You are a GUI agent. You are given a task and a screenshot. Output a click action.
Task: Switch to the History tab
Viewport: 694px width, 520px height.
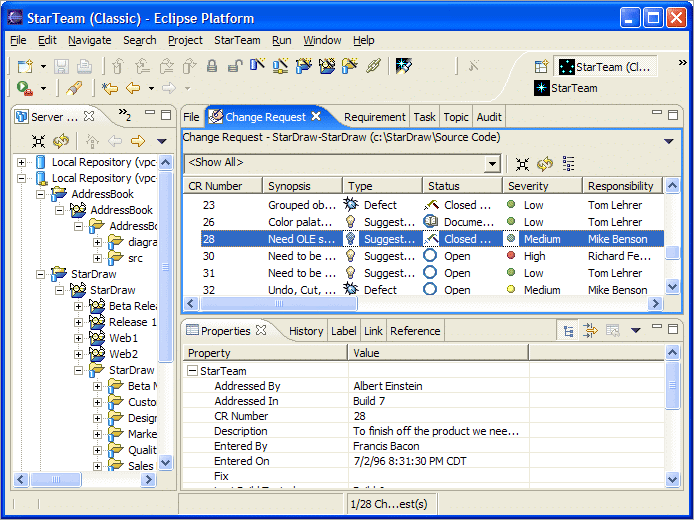coord(306,331)
